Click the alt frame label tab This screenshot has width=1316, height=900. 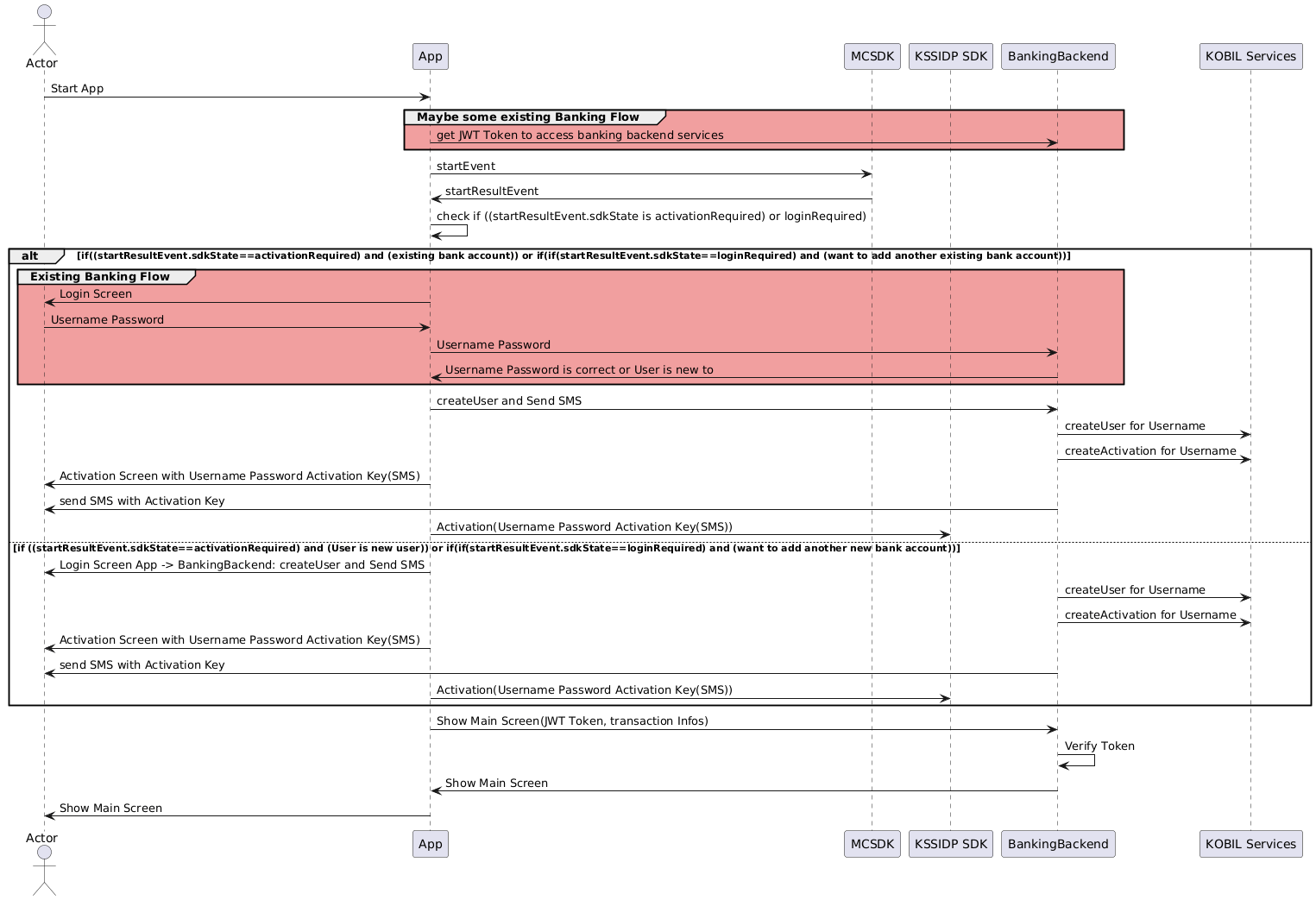coord(33,255)
